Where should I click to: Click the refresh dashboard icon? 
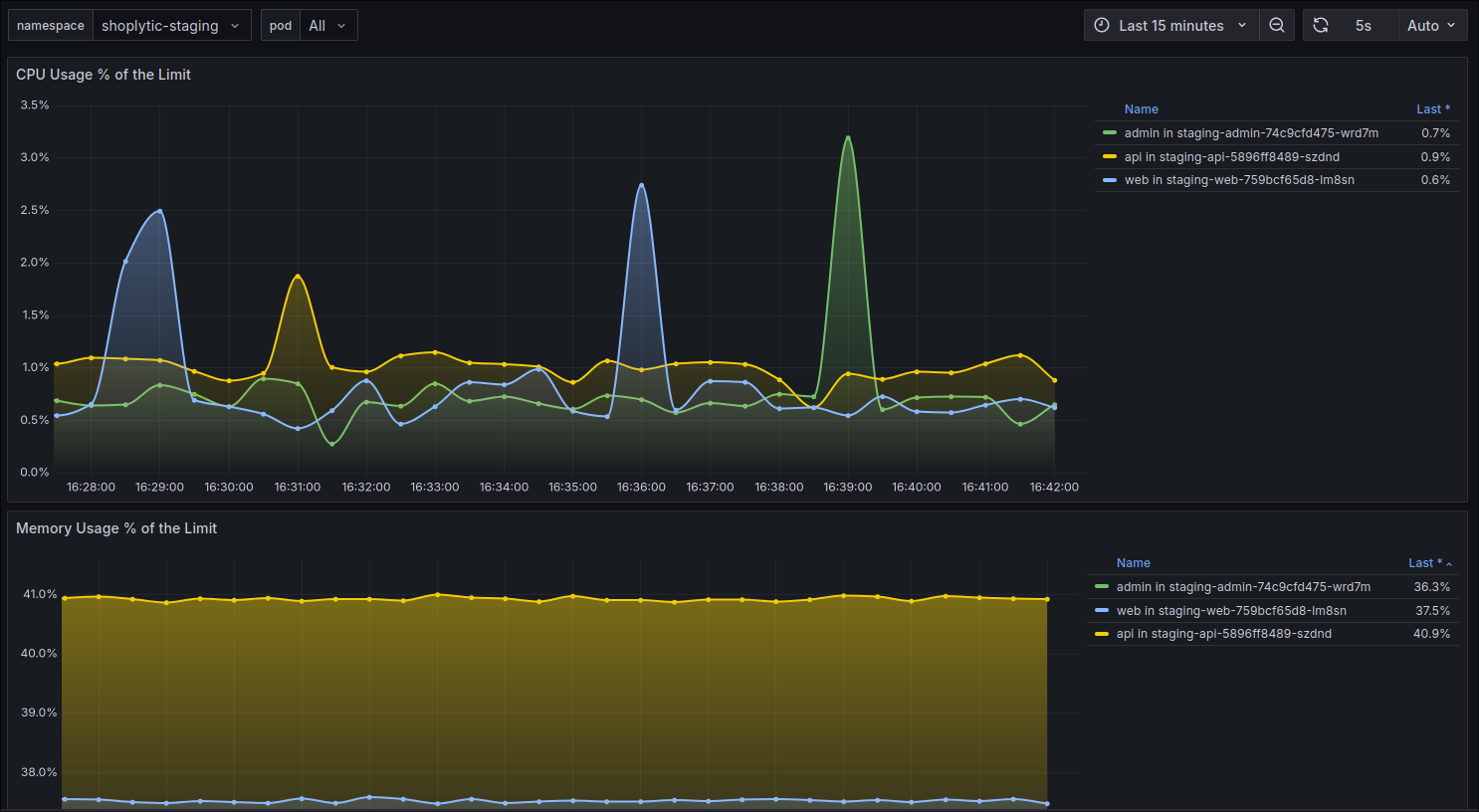coord(1321,26)
